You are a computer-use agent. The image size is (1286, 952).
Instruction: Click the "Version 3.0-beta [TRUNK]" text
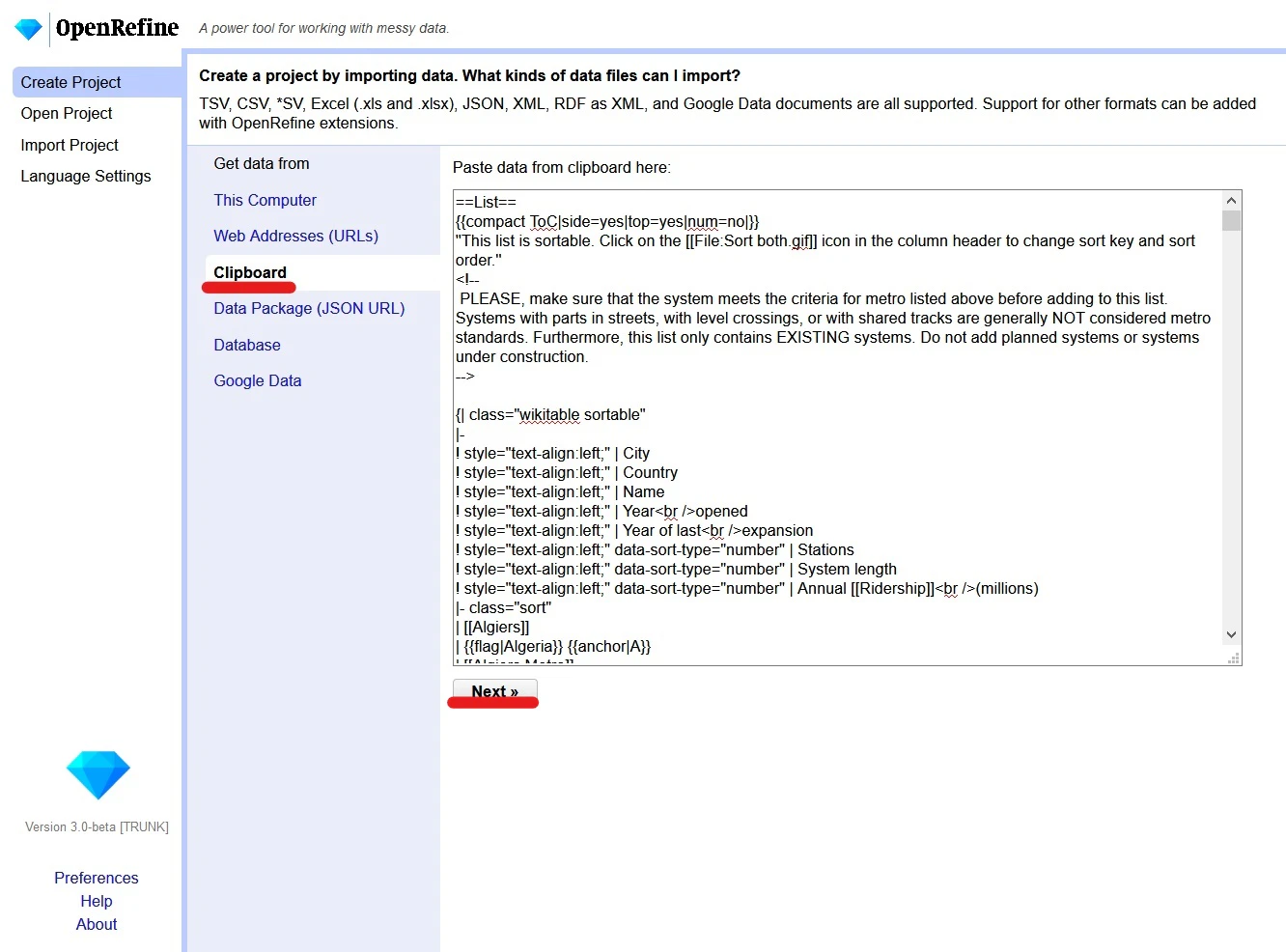(x=97, y=826)
